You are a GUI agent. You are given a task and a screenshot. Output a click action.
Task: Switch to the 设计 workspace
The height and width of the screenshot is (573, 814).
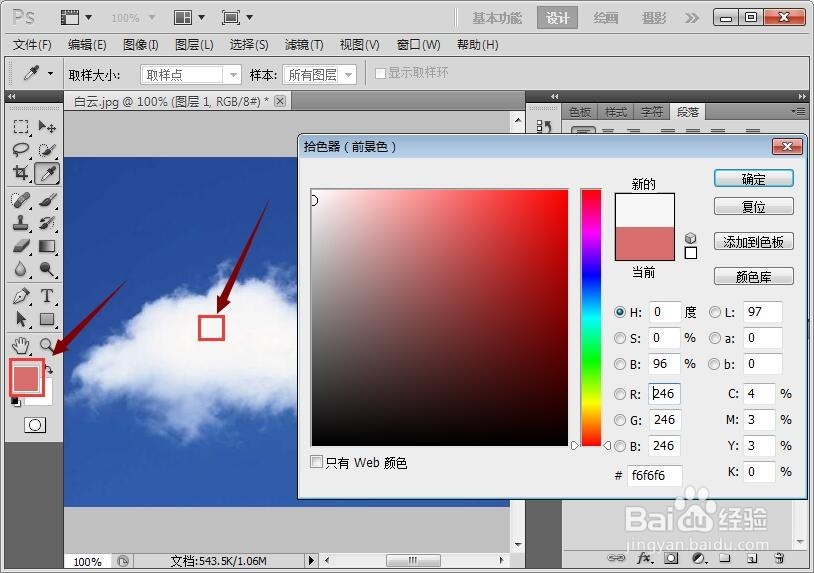558,18
